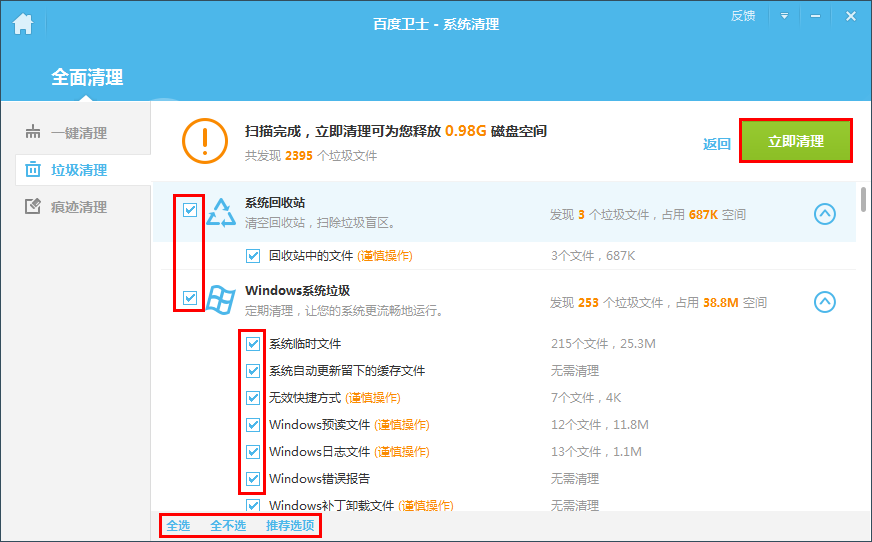Collapse the Windows系统垃圾 section

825,302
